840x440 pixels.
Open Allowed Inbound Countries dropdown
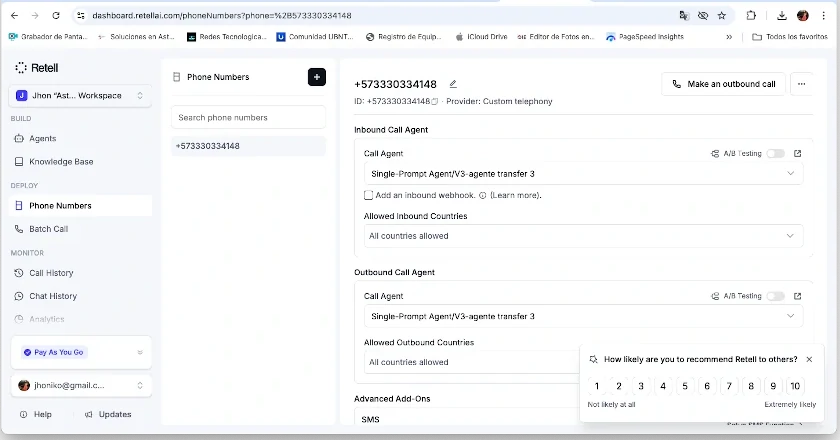[x=583, y=236]
